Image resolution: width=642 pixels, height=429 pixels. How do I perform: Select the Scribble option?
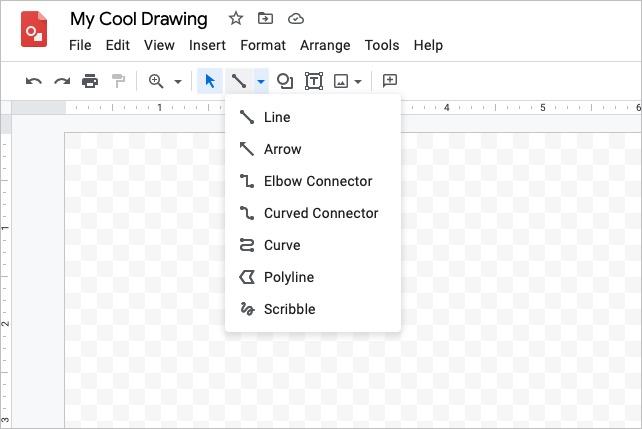coord(313,309)
